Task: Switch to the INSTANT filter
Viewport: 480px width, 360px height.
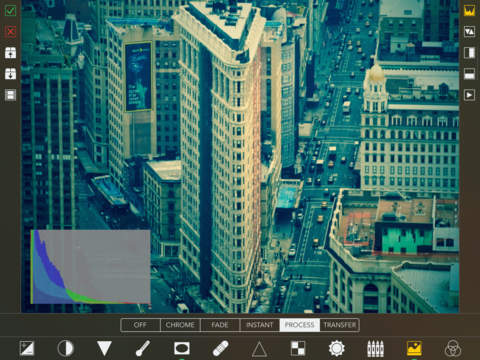Action: click(x=259, y=325)
